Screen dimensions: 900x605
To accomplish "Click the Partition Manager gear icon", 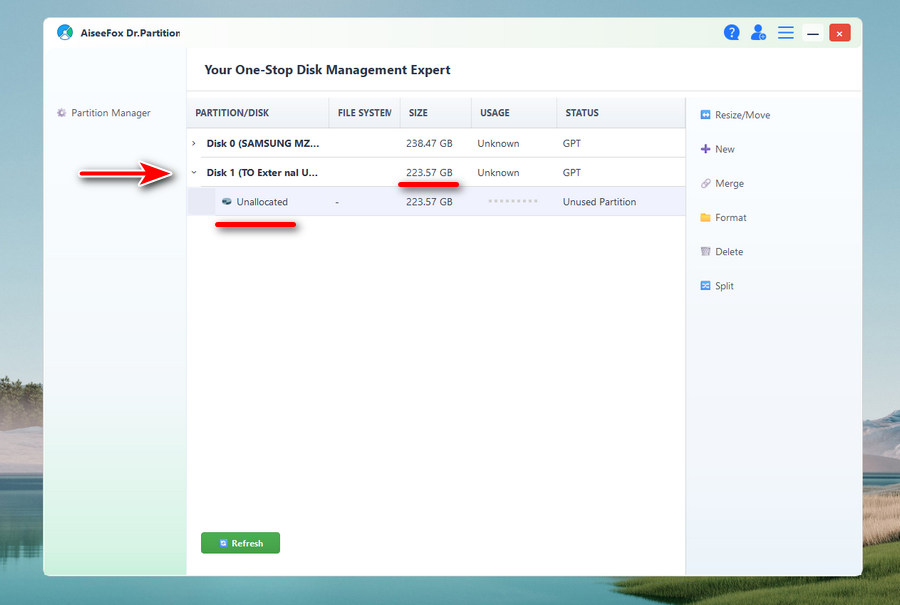I will point(61,113).
